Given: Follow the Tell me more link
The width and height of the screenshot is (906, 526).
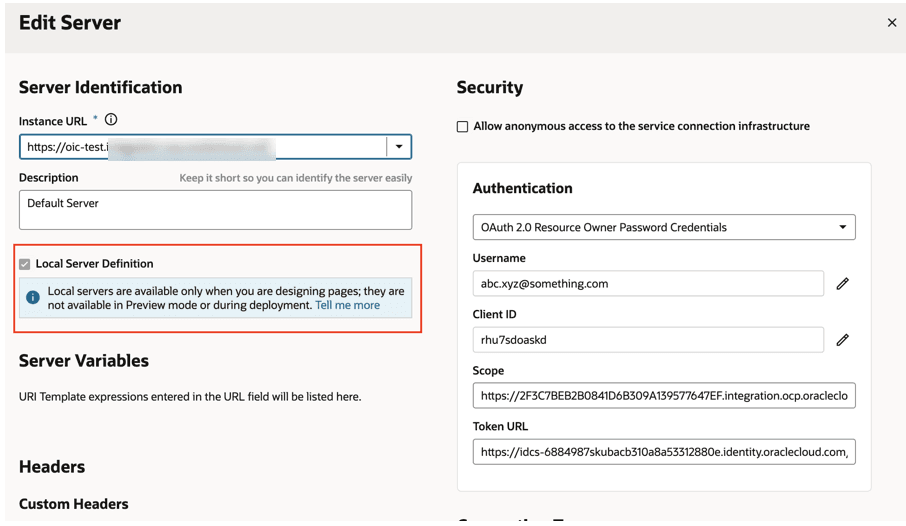Looking at the screenshot, I should point(347,305).
